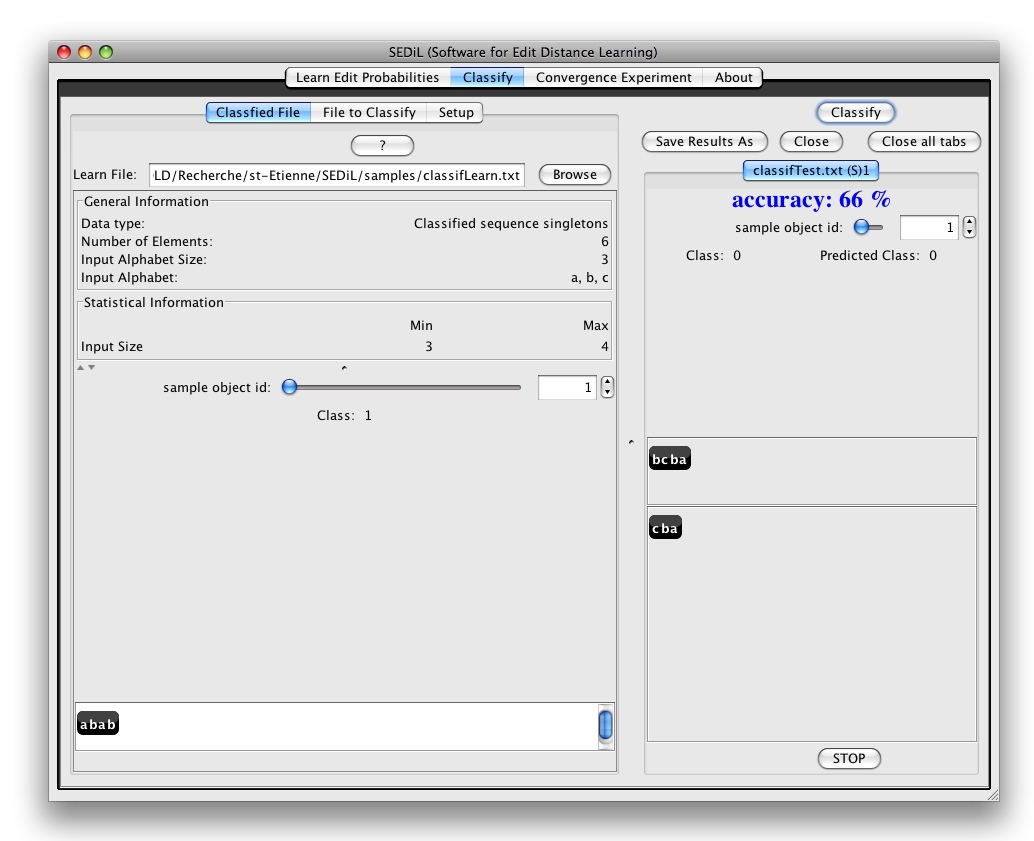Image resolution: width=1034 pixels, height=841 pixels.
Task: Increment the left sample object id stepper
Action: [607, 382]
